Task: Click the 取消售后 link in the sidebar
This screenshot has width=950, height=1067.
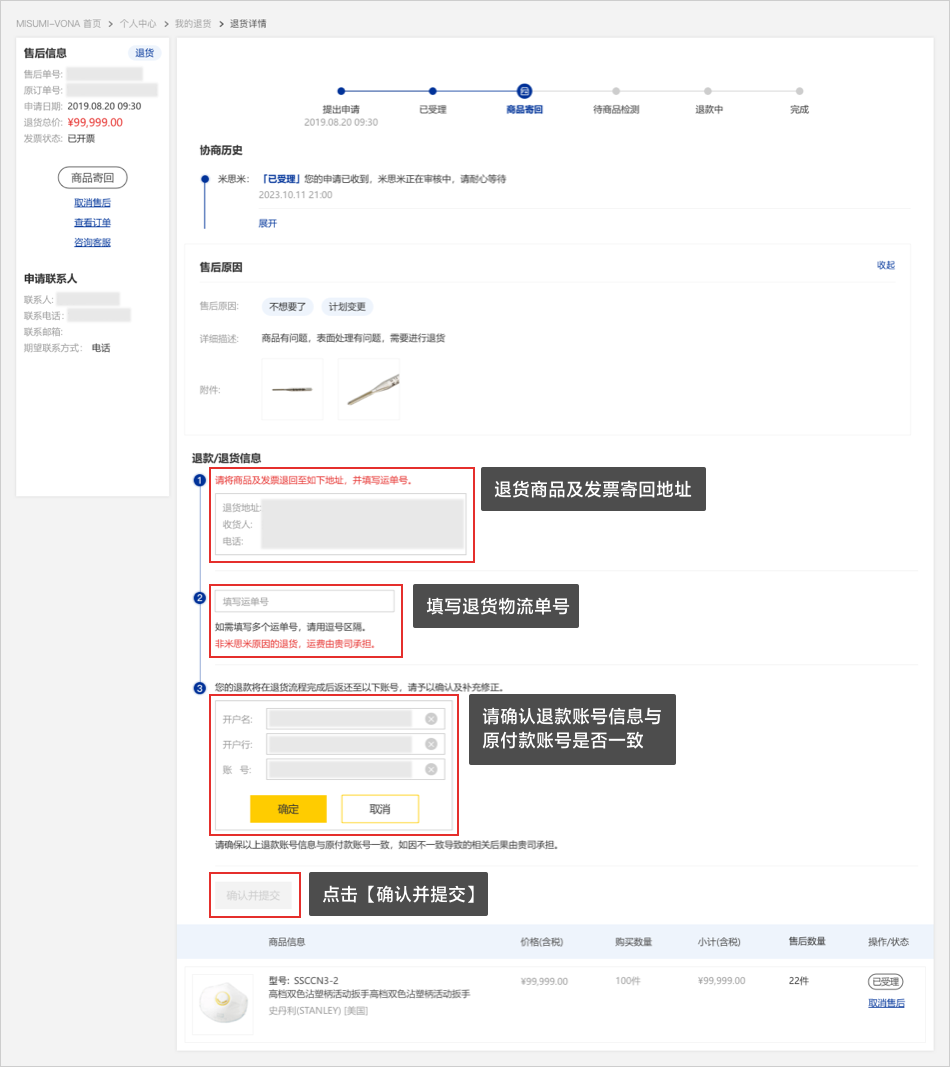Action: click(x=92, y=203)
